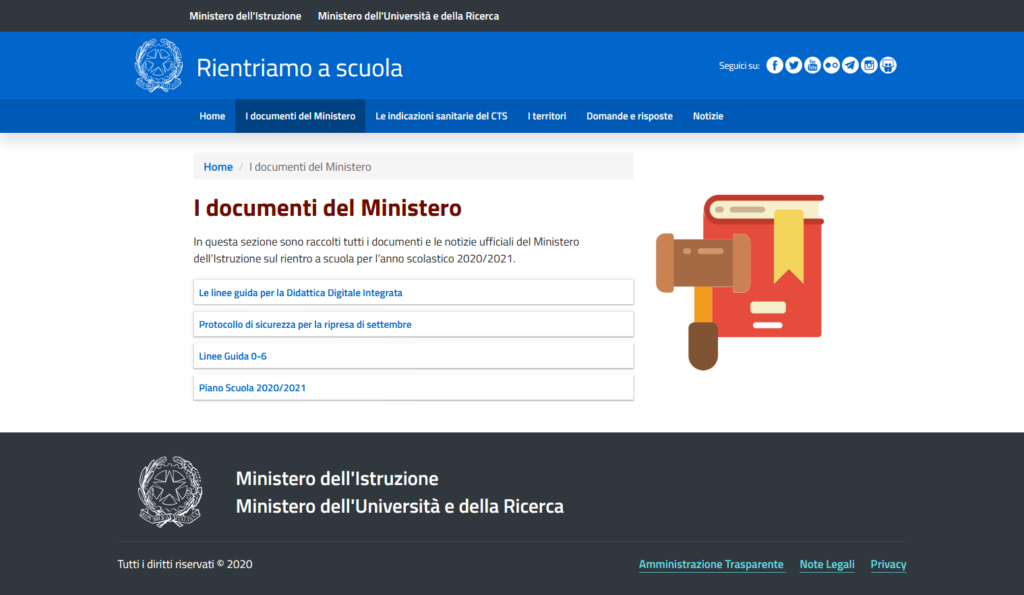This screenshot has width=1024, height=595.
Task: Open I territori menu item
Action: tap(547, 116)
